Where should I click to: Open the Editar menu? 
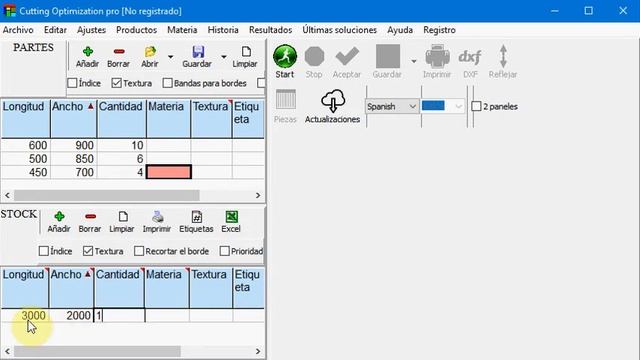[x=55, y=30]
